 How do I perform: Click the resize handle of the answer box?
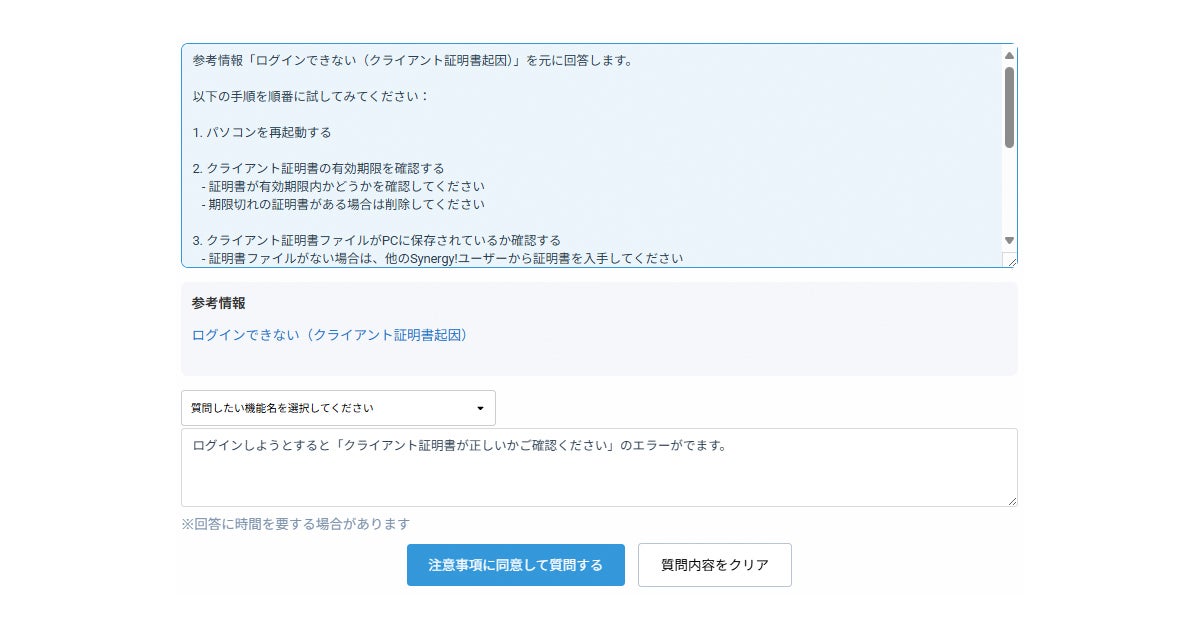tap(1011, 261)
